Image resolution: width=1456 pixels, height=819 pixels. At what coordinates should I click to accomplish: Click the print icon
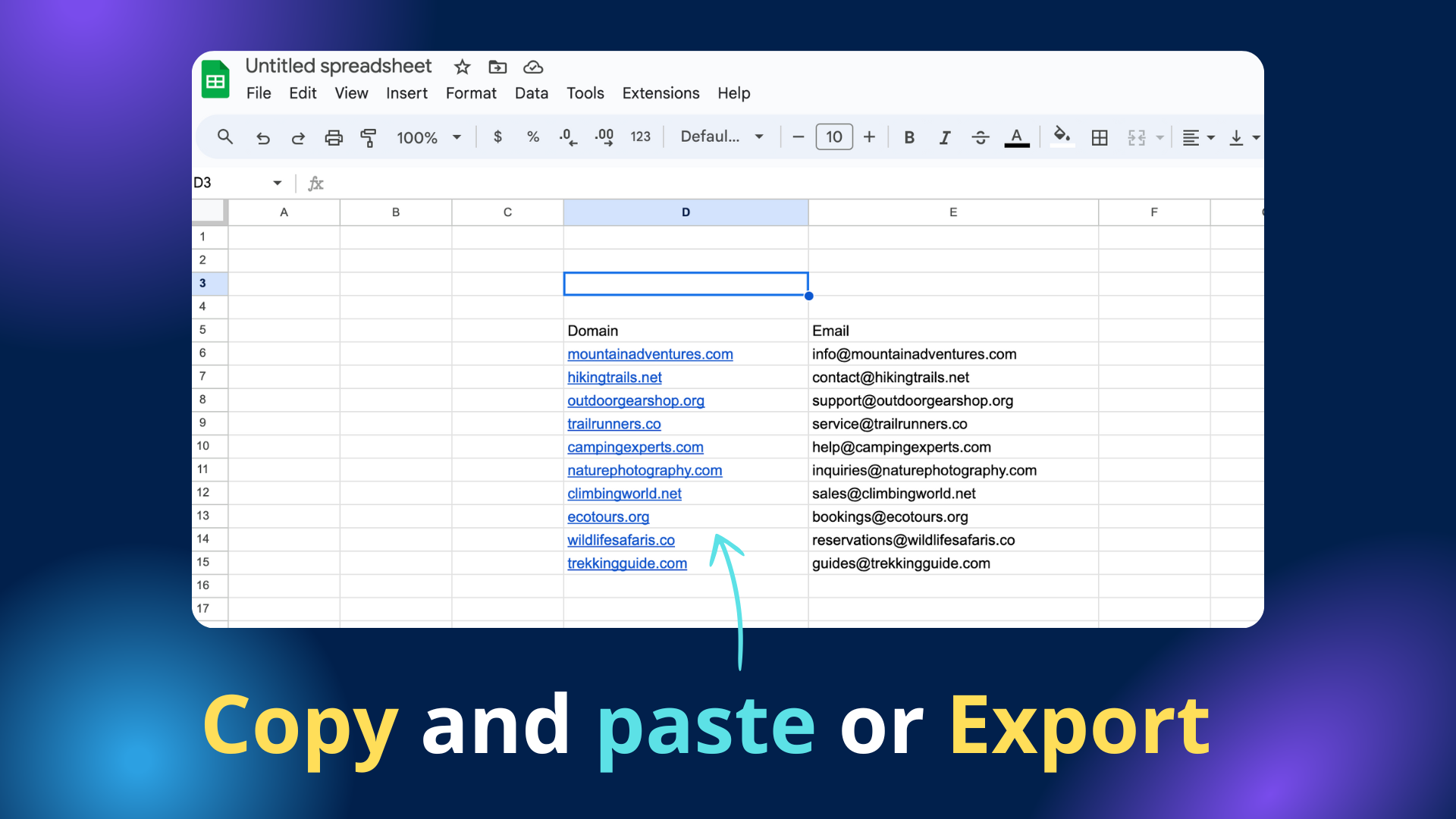334,138
